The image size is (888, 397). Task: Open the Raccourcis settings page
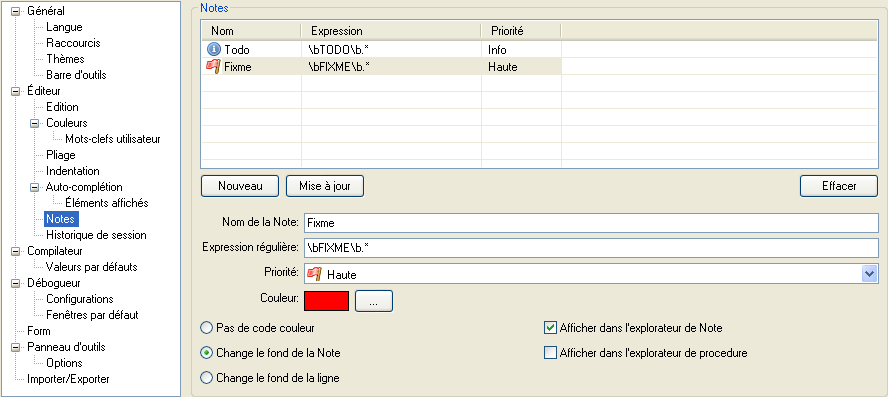coord(74,43)
